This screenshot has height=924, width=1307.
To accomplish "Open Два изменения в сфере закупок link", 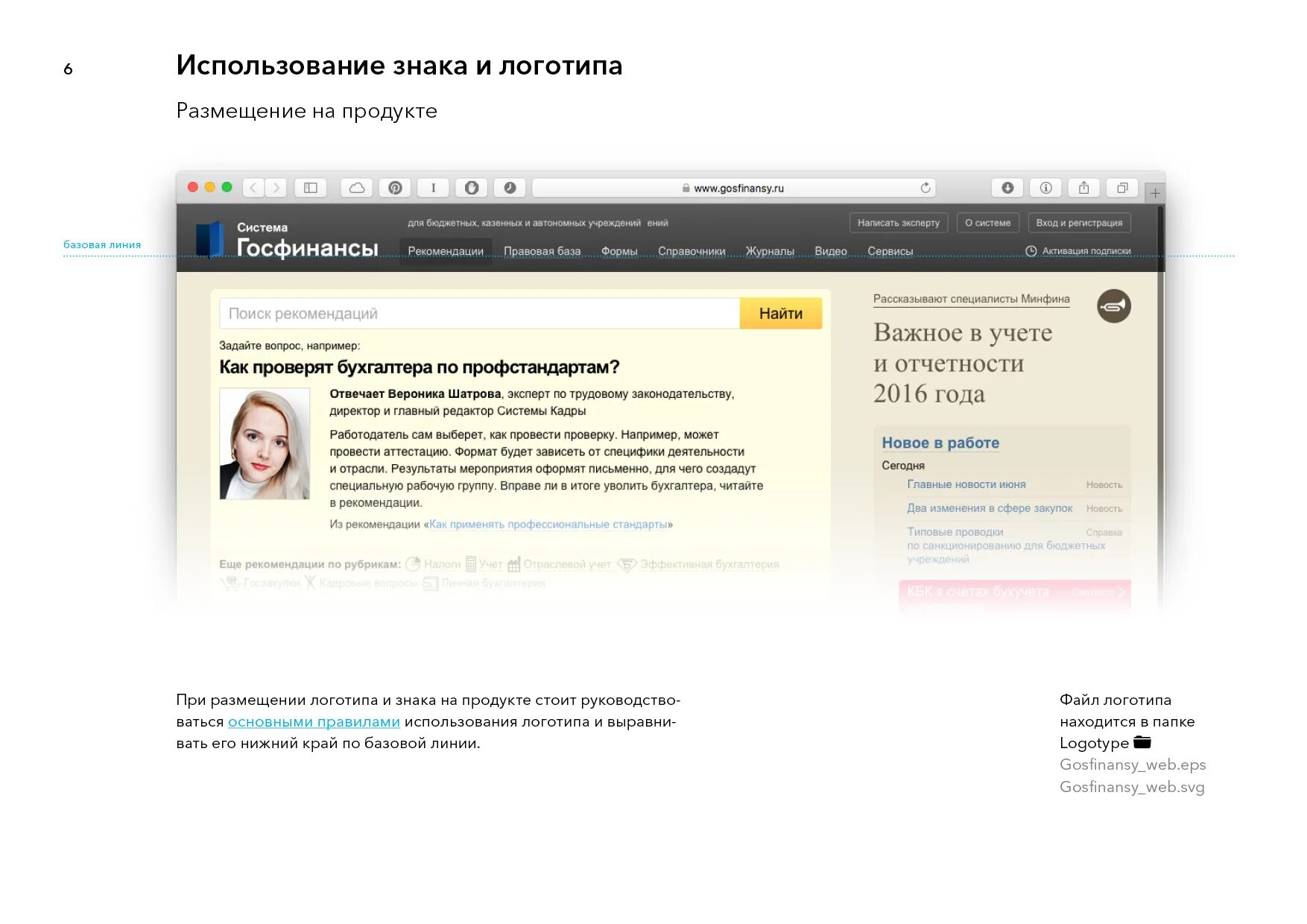I will pyautogui.click(x=990, y=508).
